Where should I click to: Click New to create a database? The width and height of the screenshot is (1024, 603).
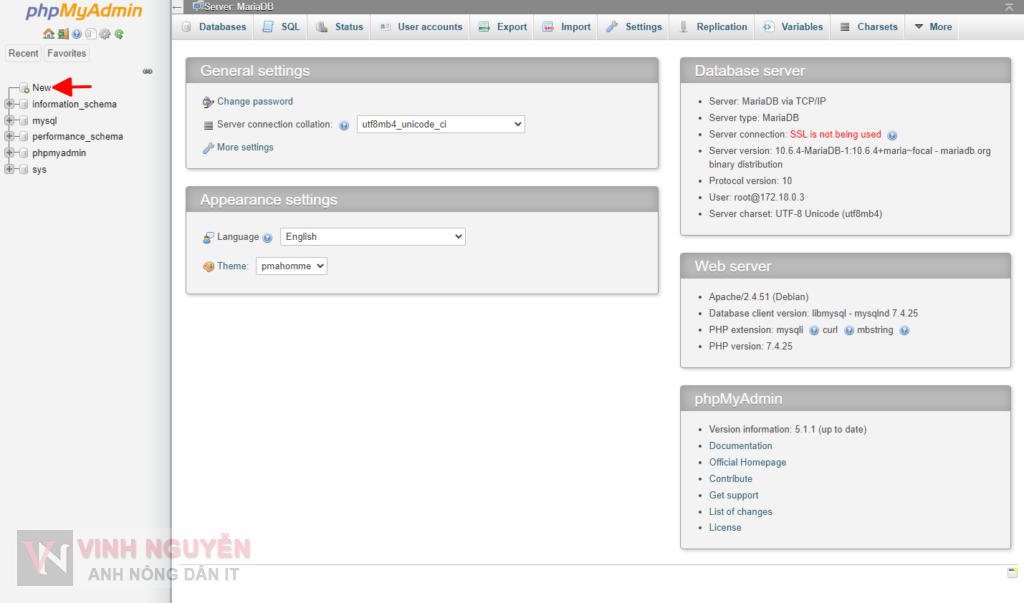[42, 87]
